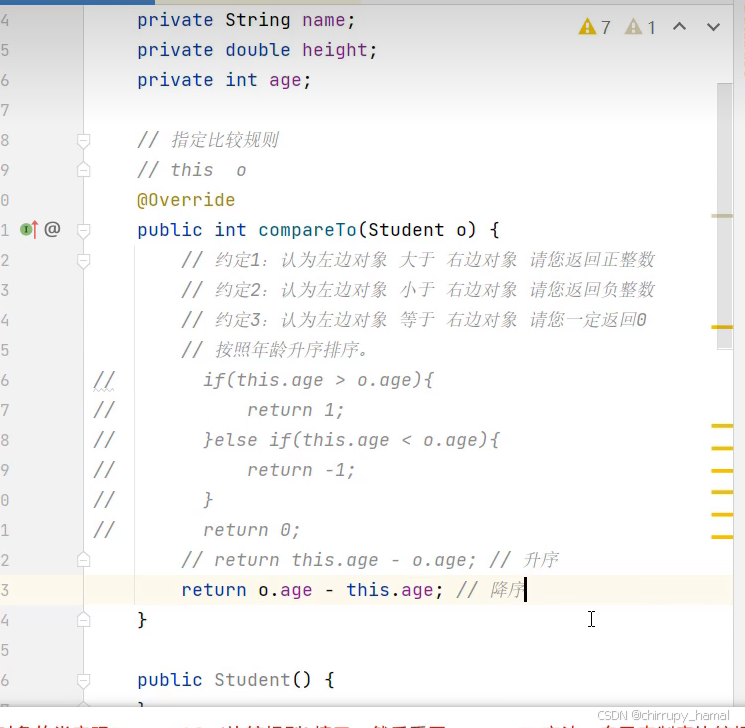This screenshot has height=728, width=745.
Task: Click 'this.age' in the active return statement
Action: (x=390, y=590)
